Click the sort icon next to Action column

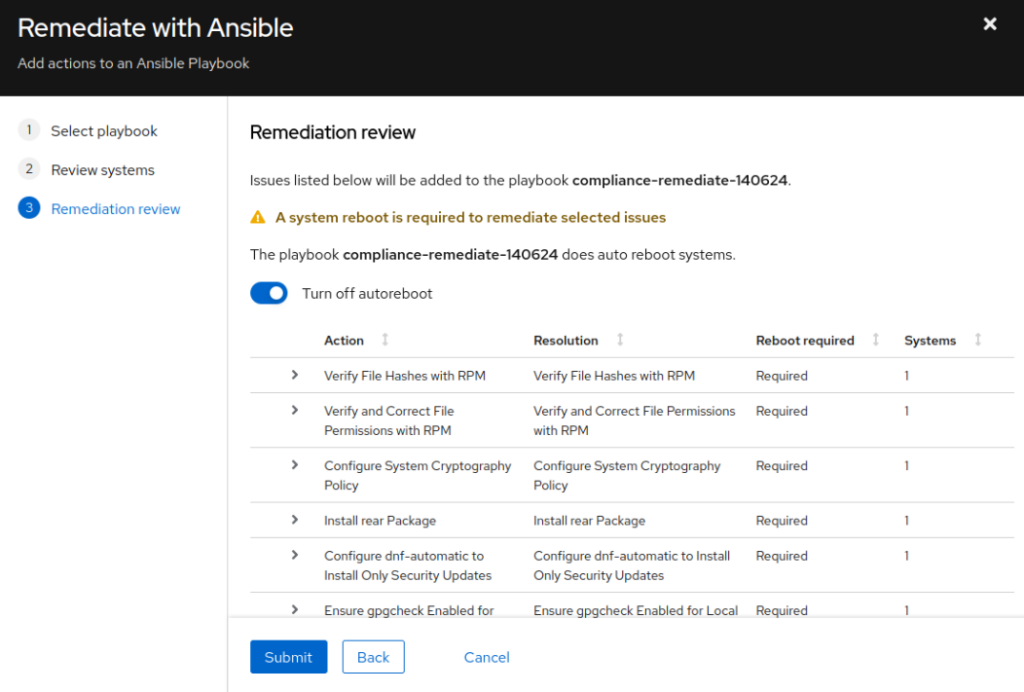[x=385, y=340]
